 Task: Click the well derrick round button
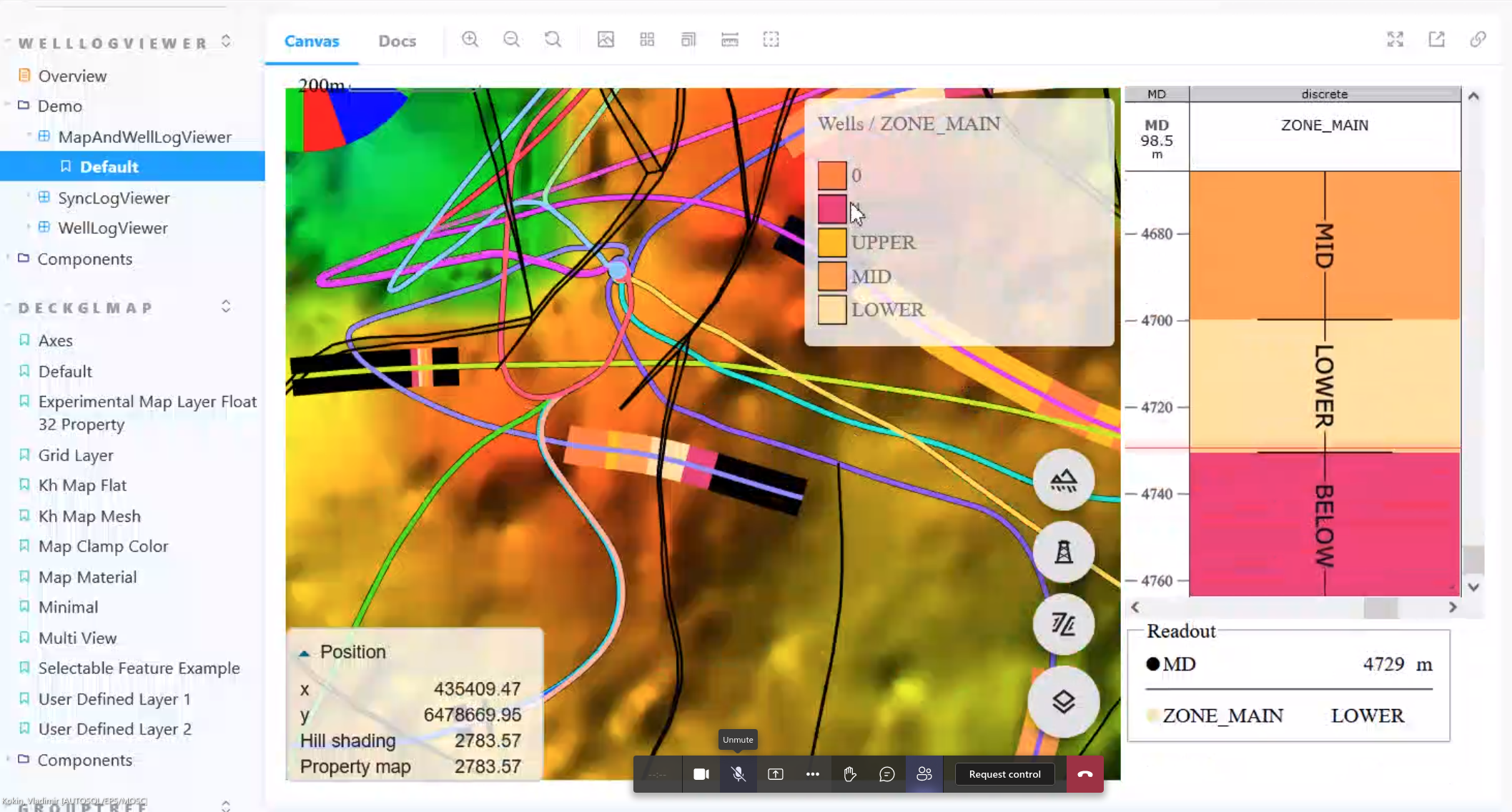[1063, 553]
